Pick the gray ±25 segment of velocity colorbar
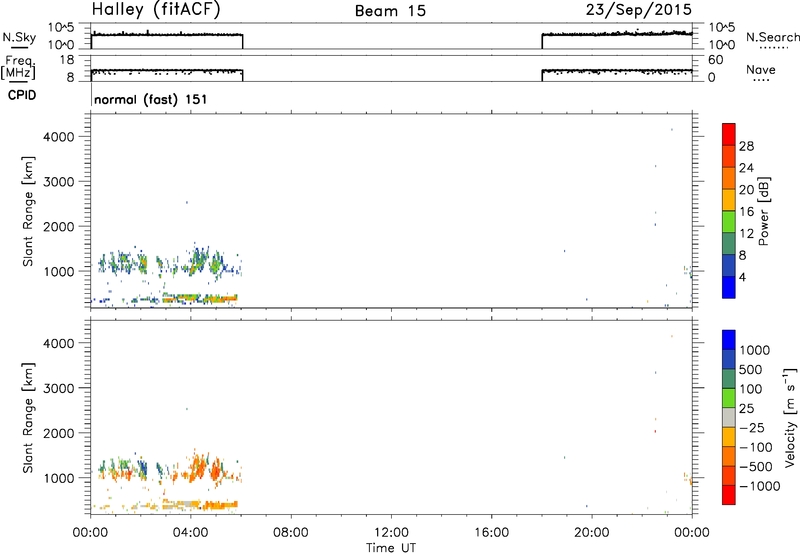 click(729, 418)
